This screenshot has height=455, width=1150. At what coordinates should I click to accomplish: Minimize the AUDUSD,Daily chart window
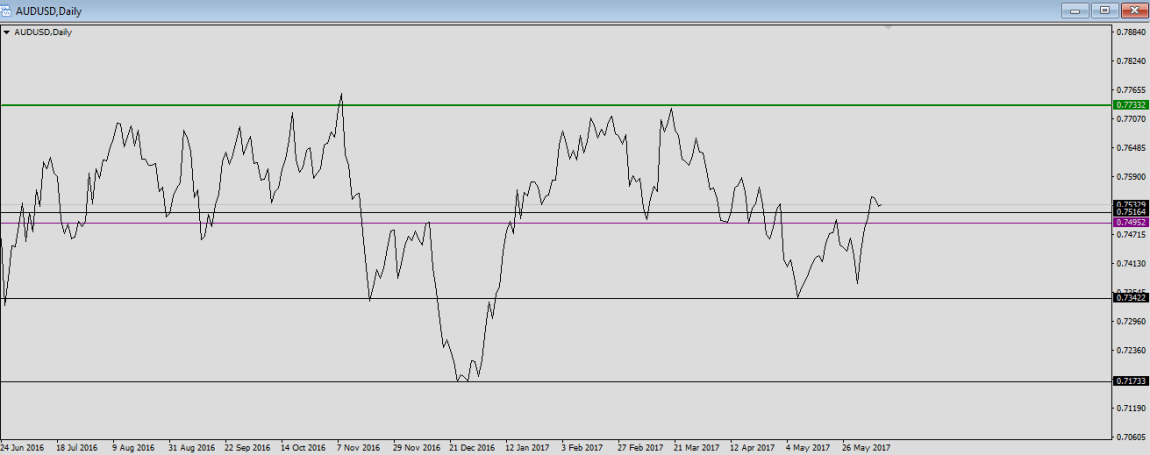(1076, 10)
